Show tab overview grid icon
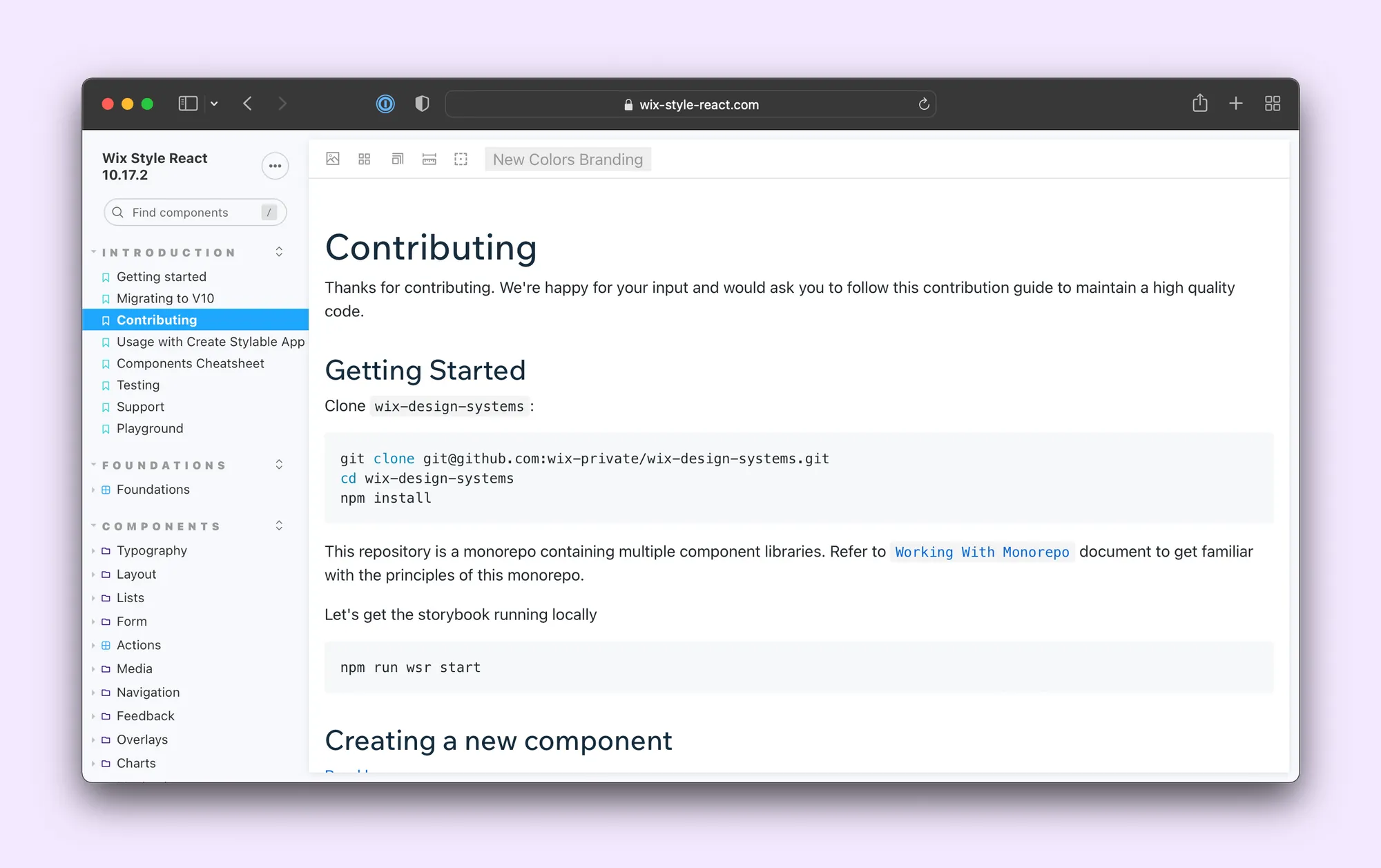This screenshot has width=1381, height=868. (1272, 104)
